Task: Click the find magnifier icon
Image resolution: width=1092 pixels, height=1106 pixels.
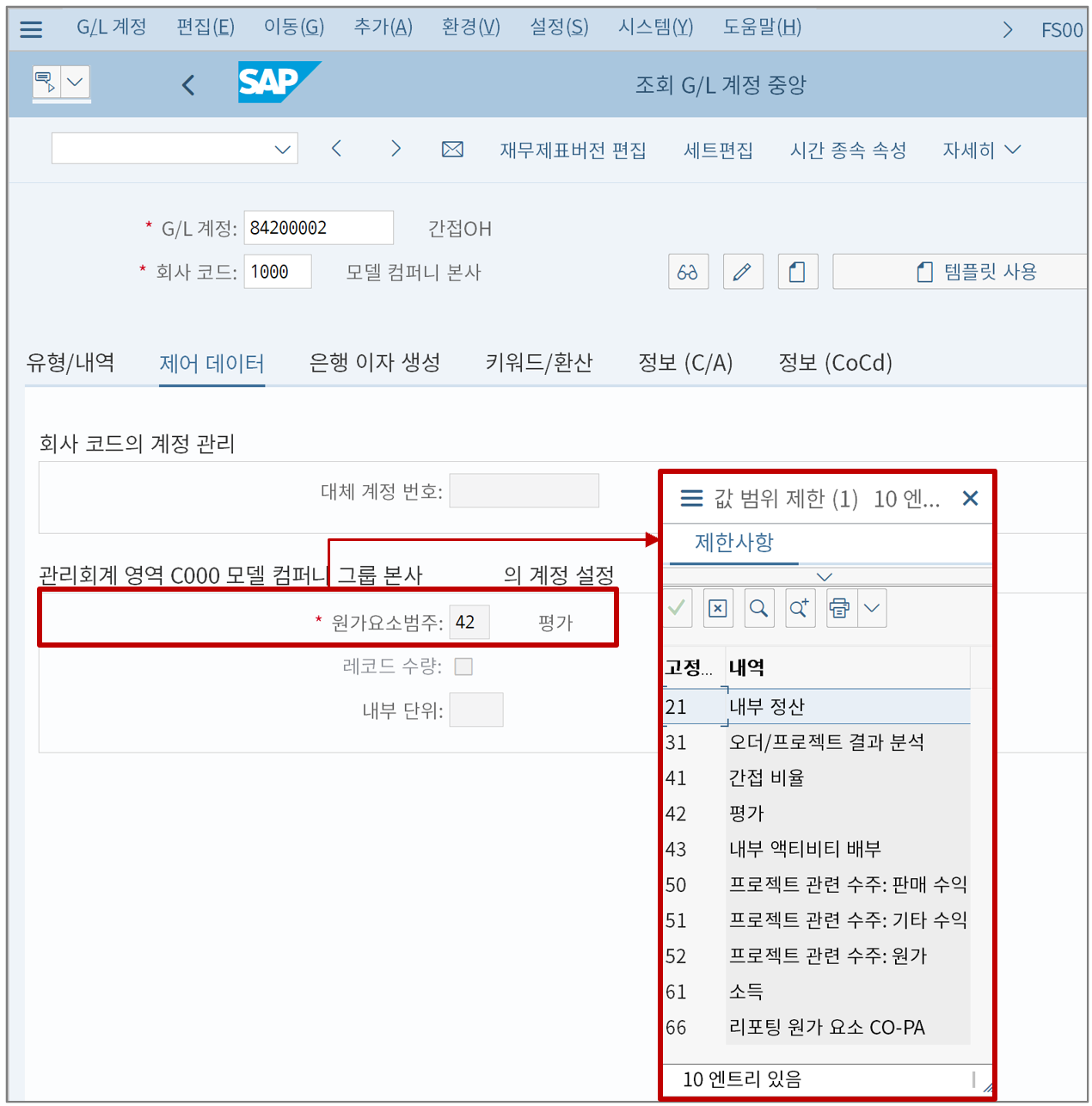Action: (x=758, y=609)
